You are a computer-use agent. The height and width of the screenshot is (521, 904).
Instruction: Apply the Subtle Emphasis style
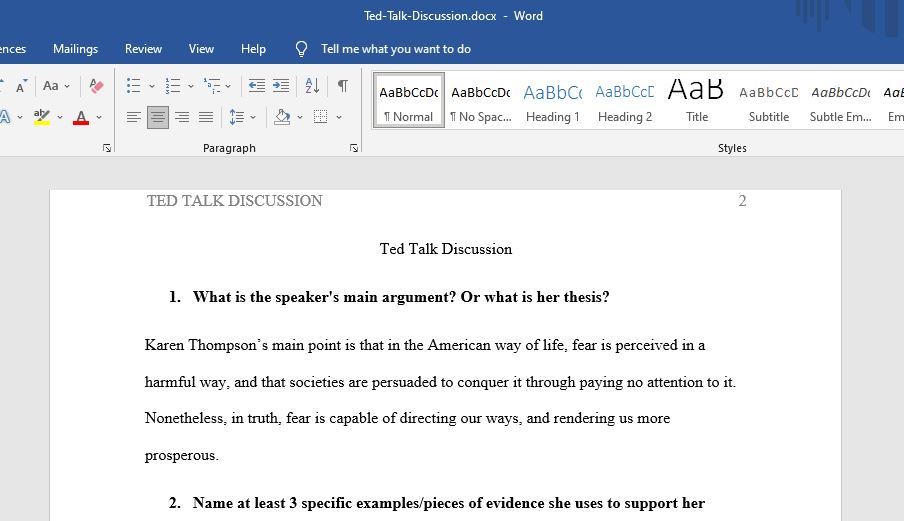pos(841,100)
